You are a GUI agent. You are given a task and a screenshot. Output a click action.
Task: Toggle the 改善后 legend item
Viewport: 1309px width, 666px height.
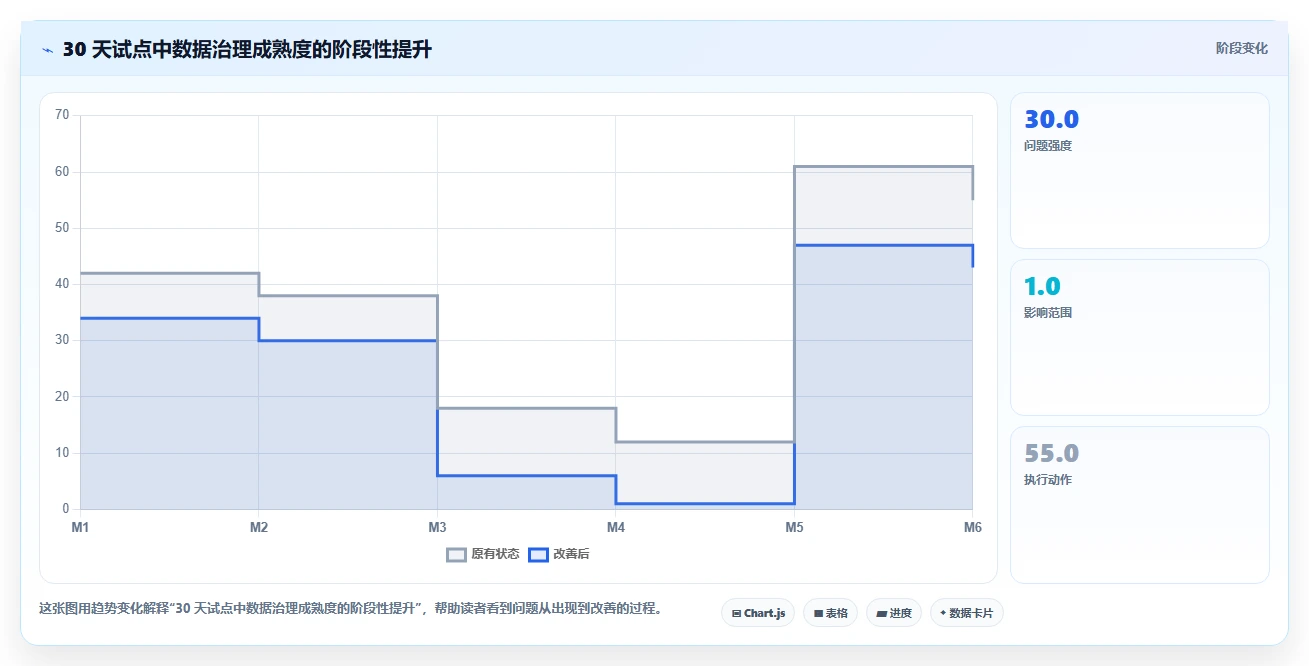559,554
